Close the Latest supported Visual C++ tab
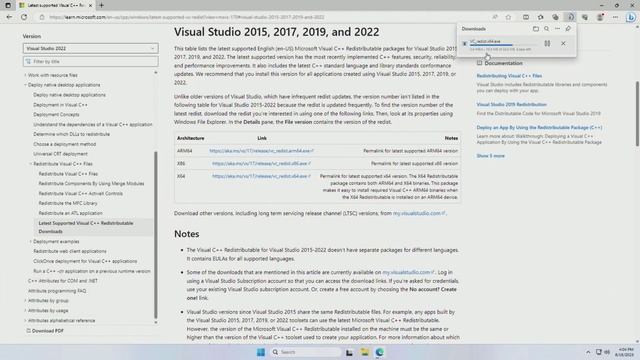The width and height of the screenshot is (640, 360). (x=90, y=5)
